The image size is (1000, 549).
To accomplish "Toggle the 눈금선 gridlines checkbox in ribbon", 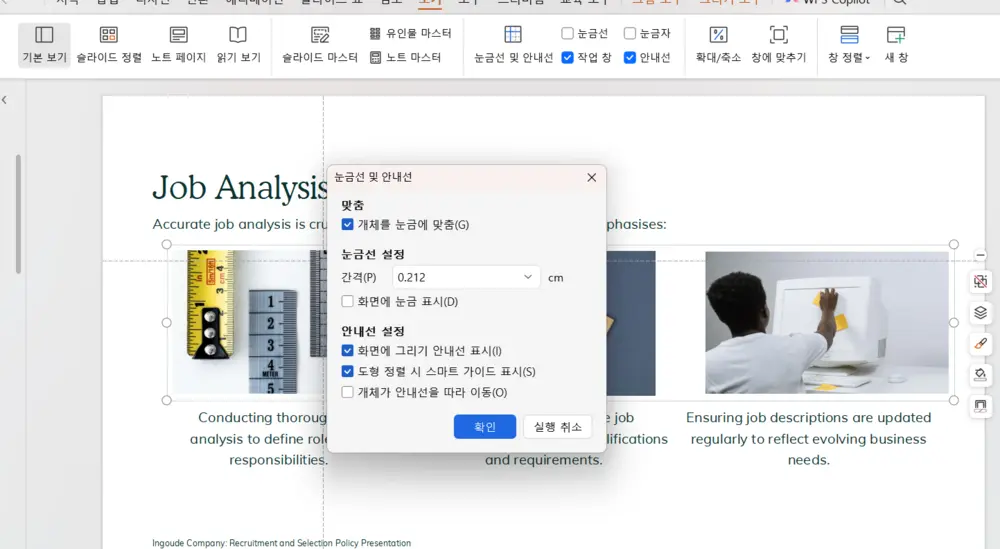I will [567, 33].
